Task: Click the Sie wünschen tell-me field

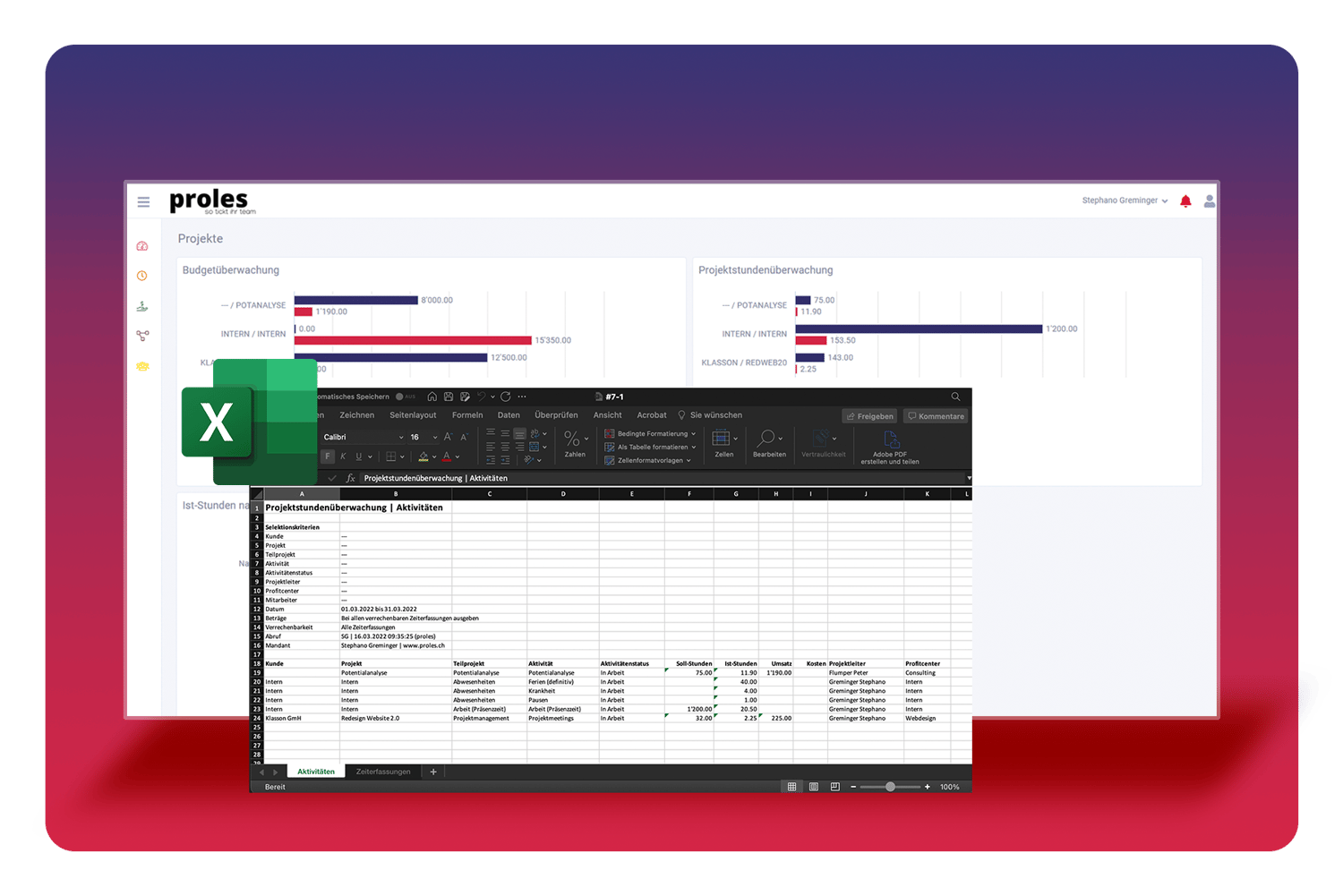Action: (x=710, y=415)
